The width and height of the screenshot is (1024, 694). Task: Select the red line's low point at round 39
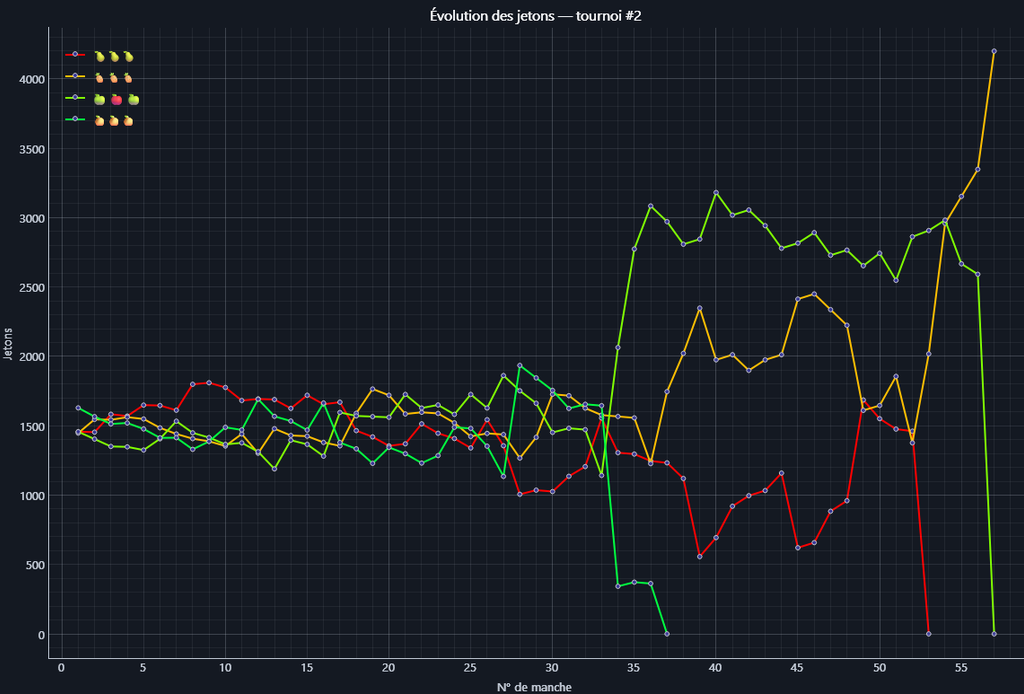click(699, 556)
